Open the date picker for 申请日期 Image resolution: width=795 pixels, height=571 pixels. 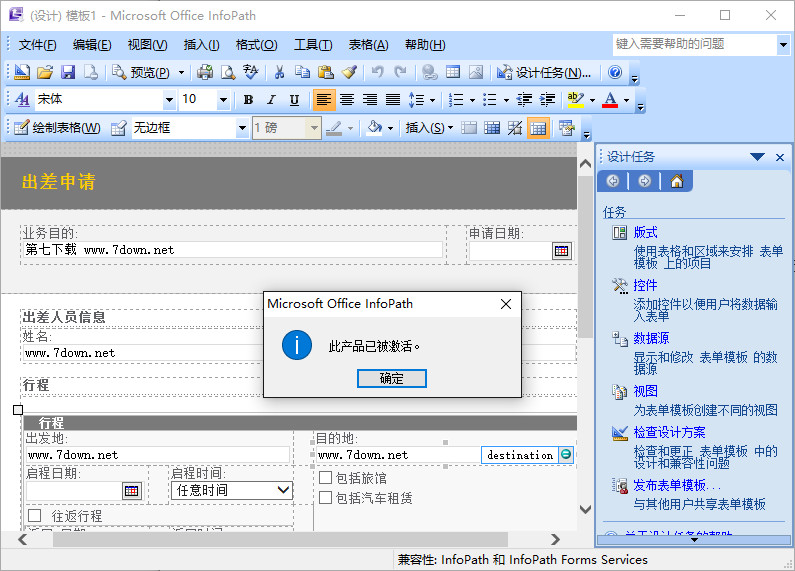[x=561, y=251]
